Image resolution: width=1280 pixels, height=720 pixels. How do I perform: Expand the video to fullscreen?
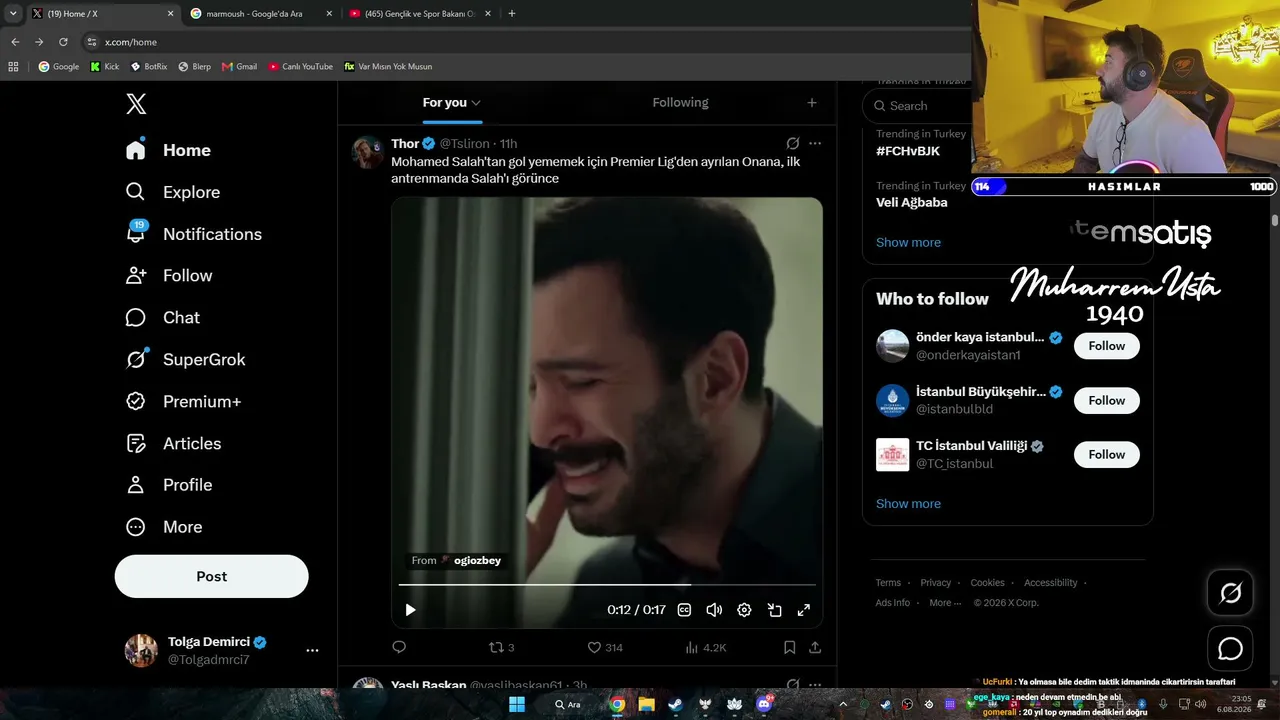804,610
